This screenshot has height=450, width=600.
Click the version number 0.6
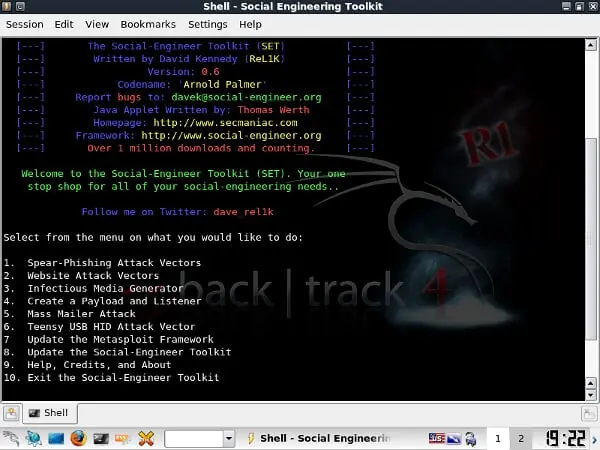tap(210, 72)
